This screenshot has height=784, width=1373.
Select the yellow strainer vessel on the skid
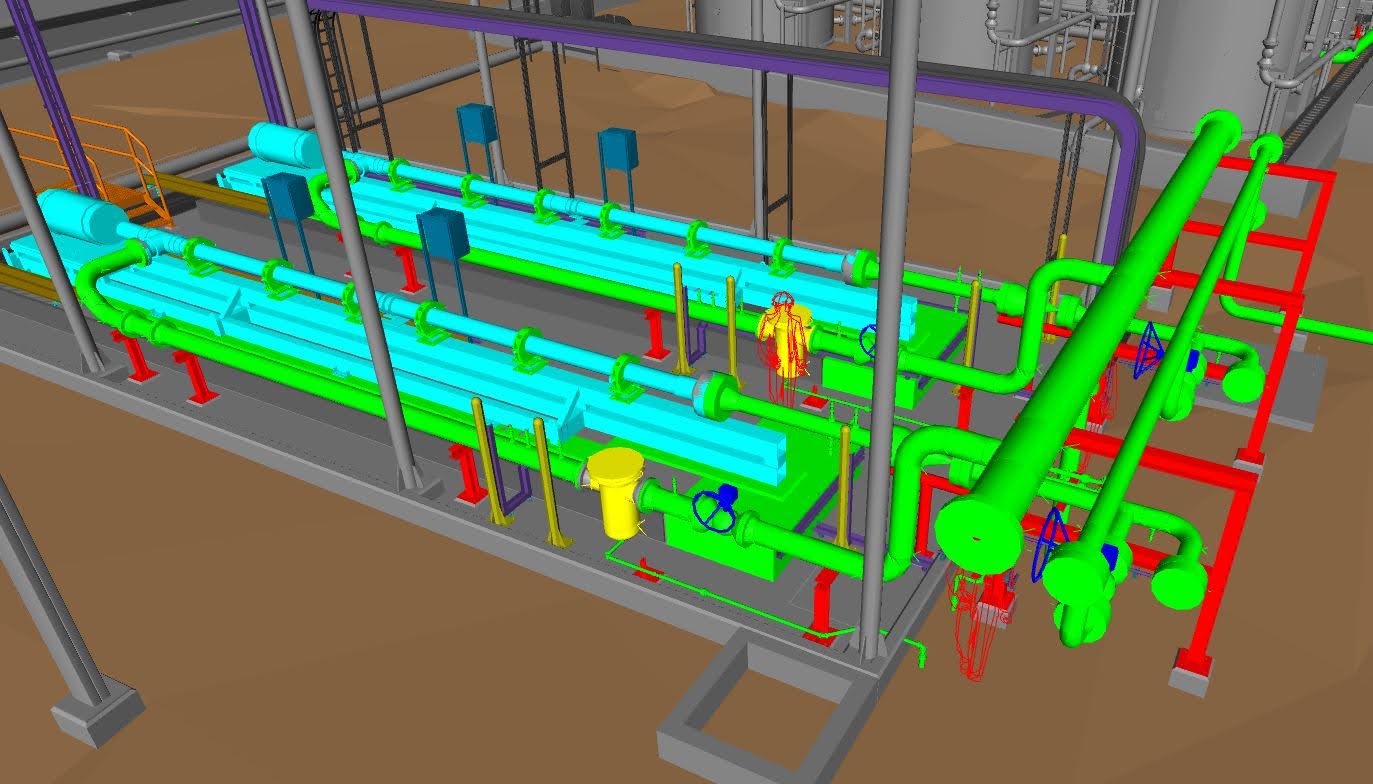tap(613, 492)
